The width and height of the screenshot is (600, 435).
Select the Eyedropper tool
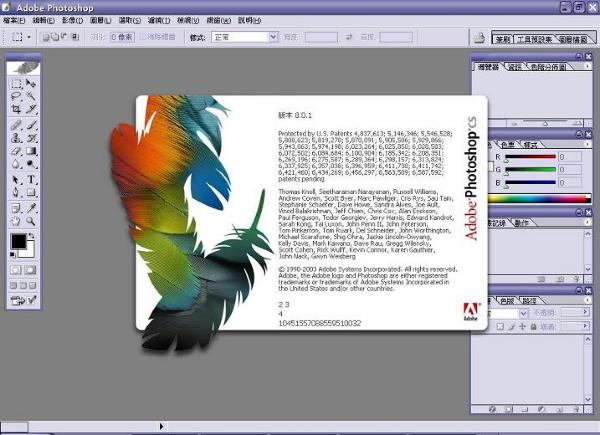[x=31, y=208]
